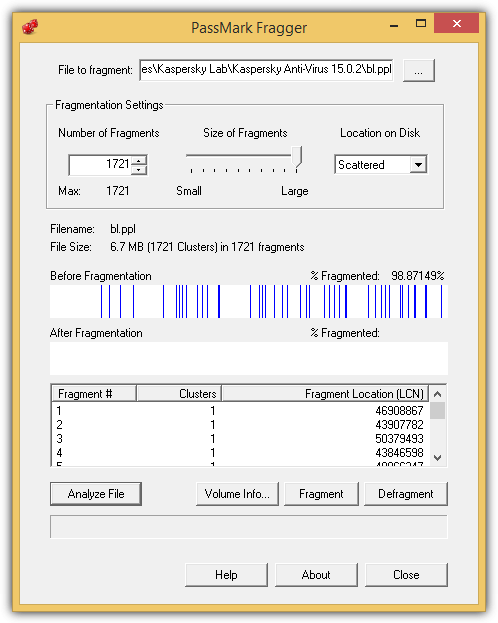
Task: Click the File to fragment path field
Action: pos(266,70)
